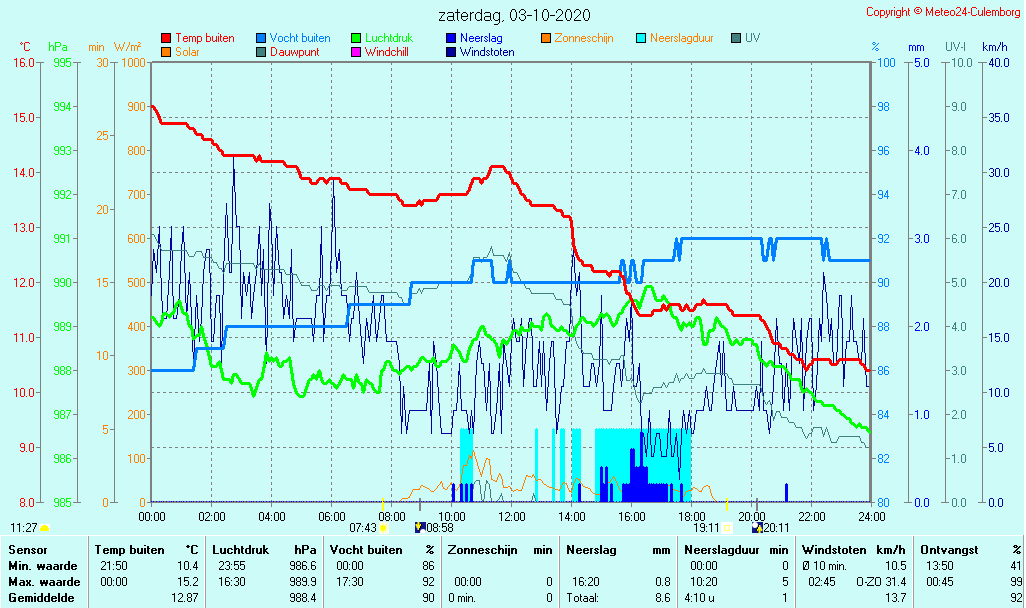
Task: Click the green Luchtdruk legend square
Action: coord(356,38)
